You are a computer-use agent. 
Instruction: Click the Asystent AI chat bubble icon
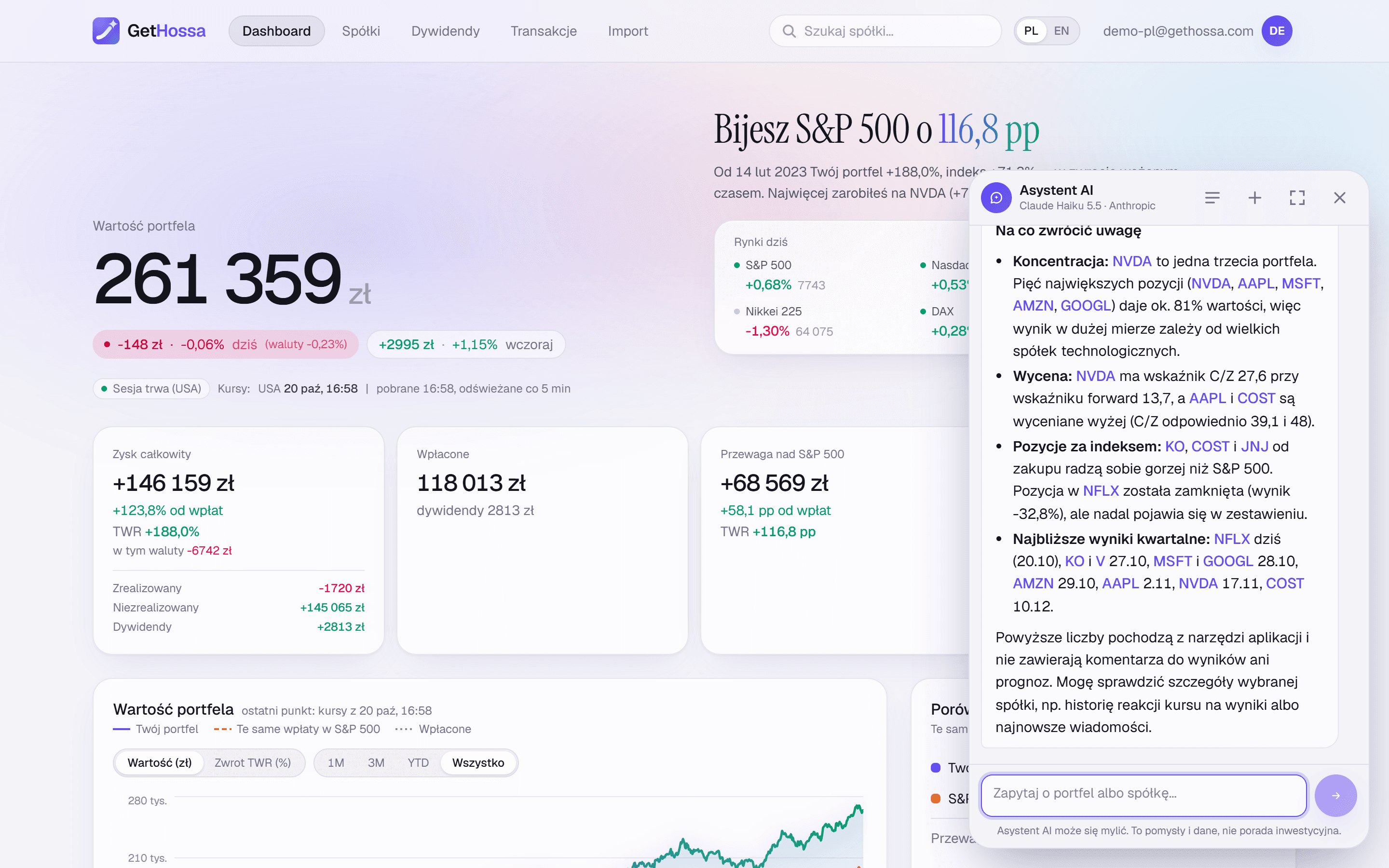coord(996,198)
